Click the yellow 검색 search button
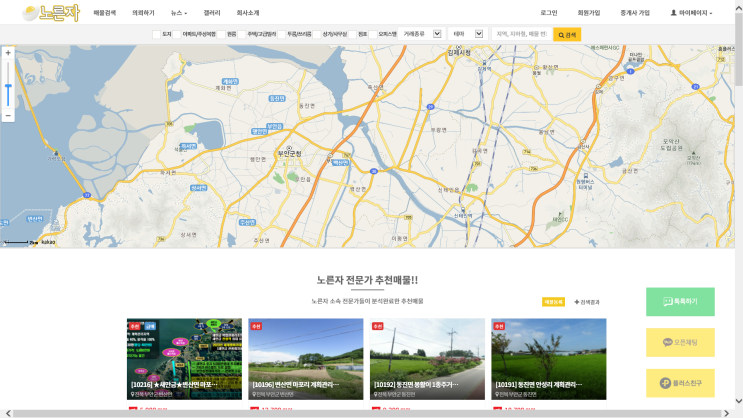The height and width of the screenshot is (418, 743). pos(567,35)
